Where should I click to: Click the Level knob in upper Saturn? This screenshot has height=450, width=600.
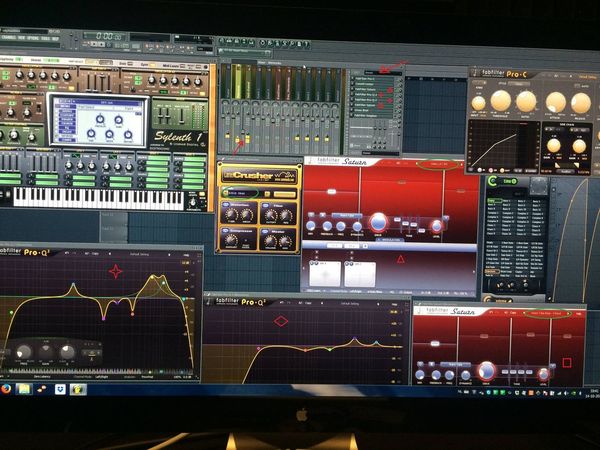(x=436, y=226)
